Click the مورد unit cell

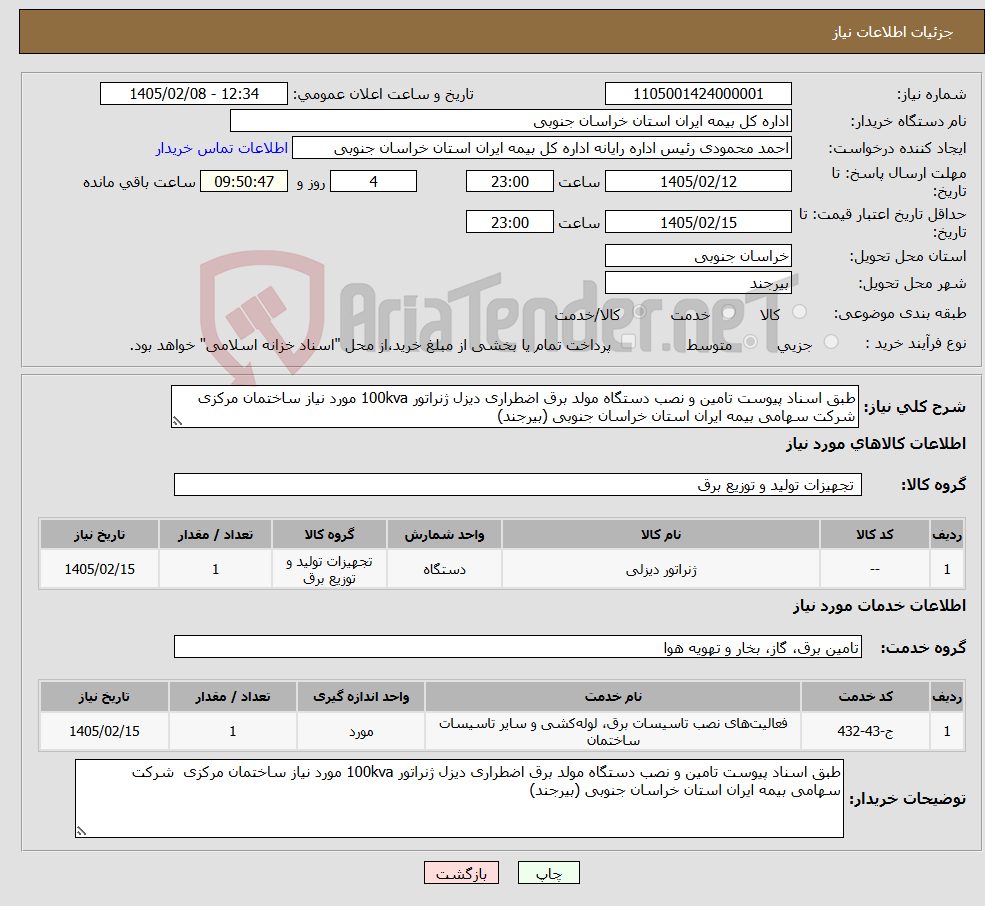pyautogui.click(x=361, y=731)
